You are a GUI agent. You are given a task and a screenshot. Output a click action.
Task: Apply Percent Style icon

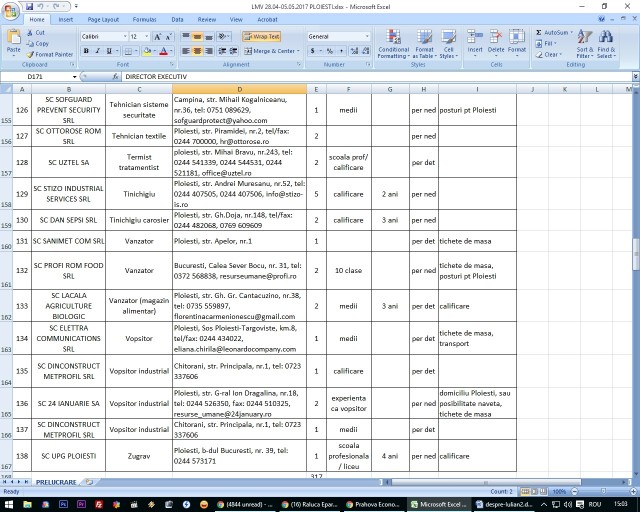[330, 51]
